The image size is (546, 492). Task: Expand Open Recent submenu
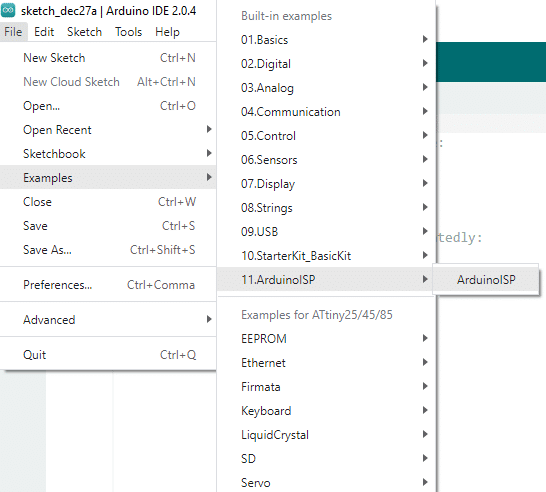click(x=108, y=130)
